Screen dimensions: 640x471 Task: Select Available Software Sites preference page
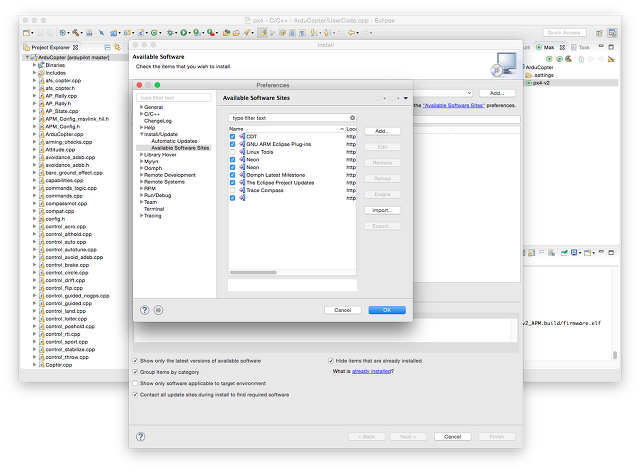[x=180, y=148]
